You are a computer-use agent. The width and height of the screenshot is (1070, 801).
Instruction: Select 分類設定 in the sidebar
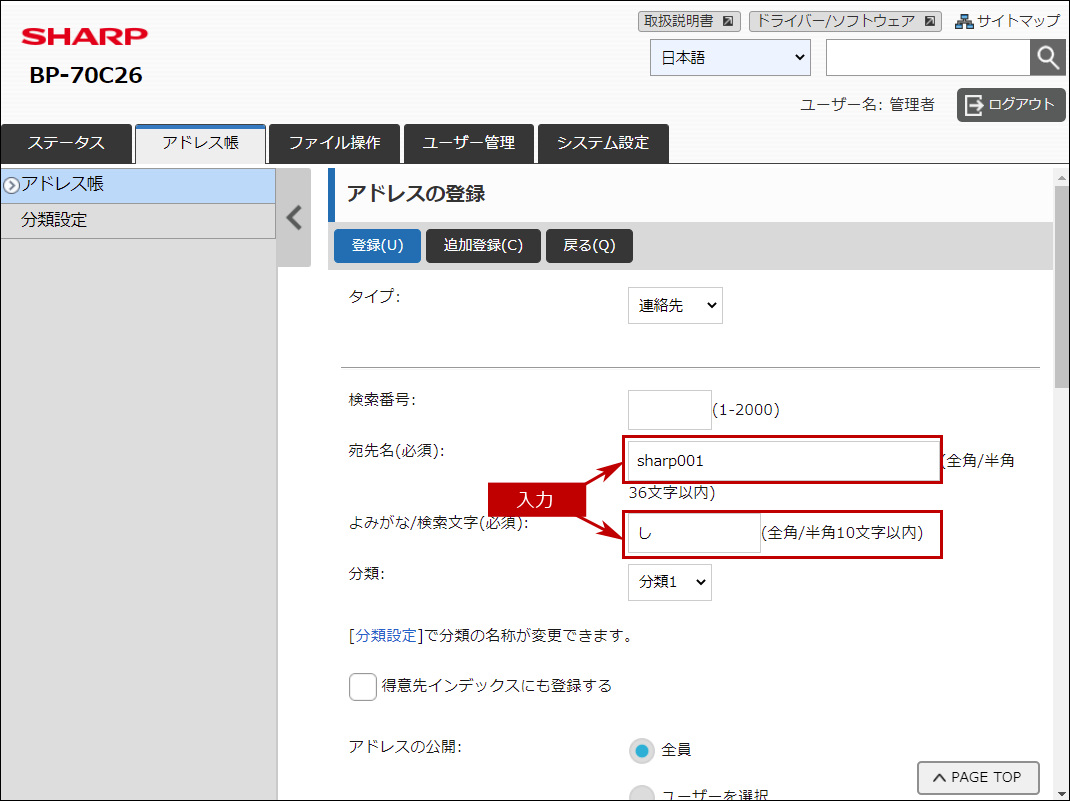138,220
